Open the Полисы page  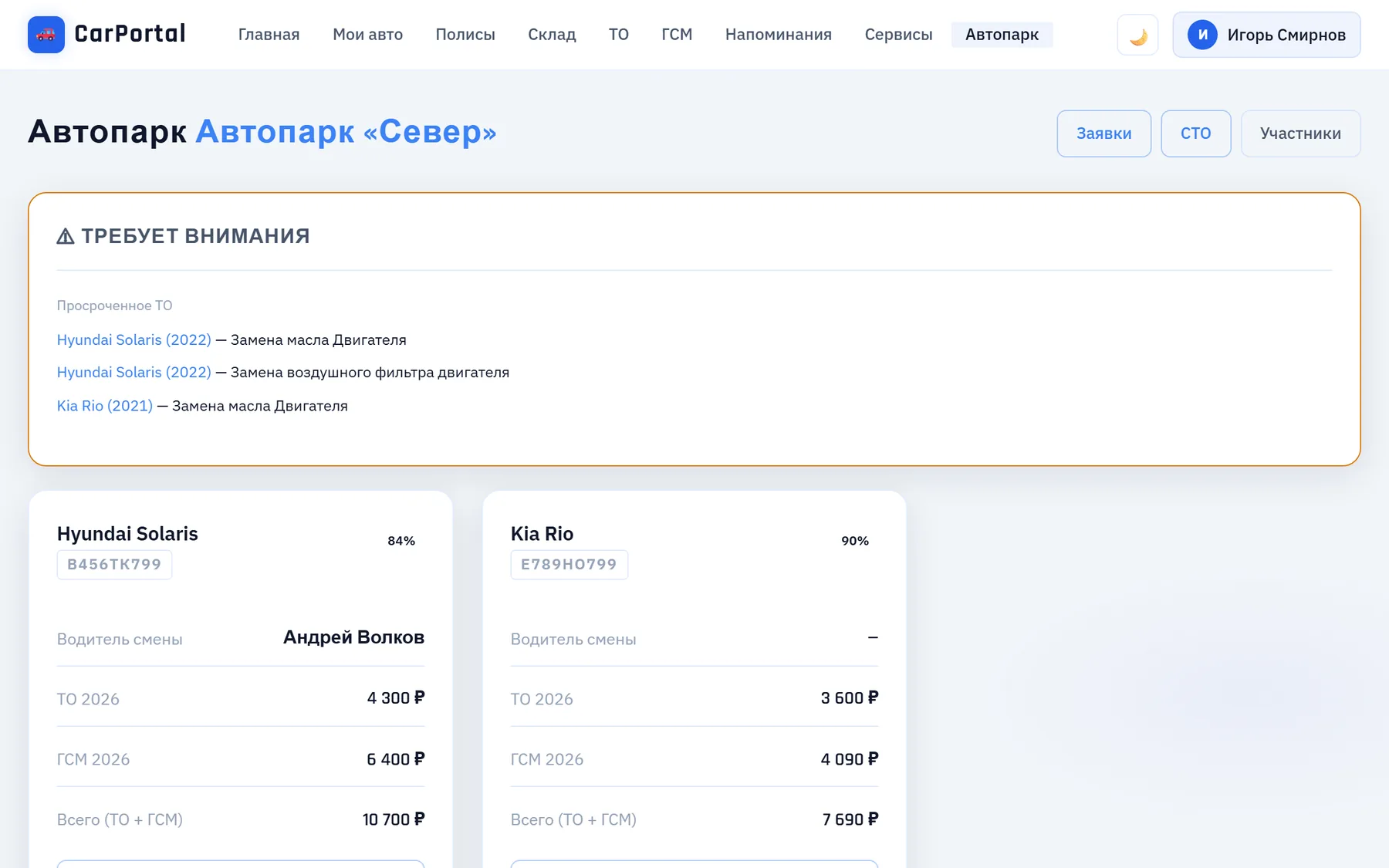[x=465, y=35]
